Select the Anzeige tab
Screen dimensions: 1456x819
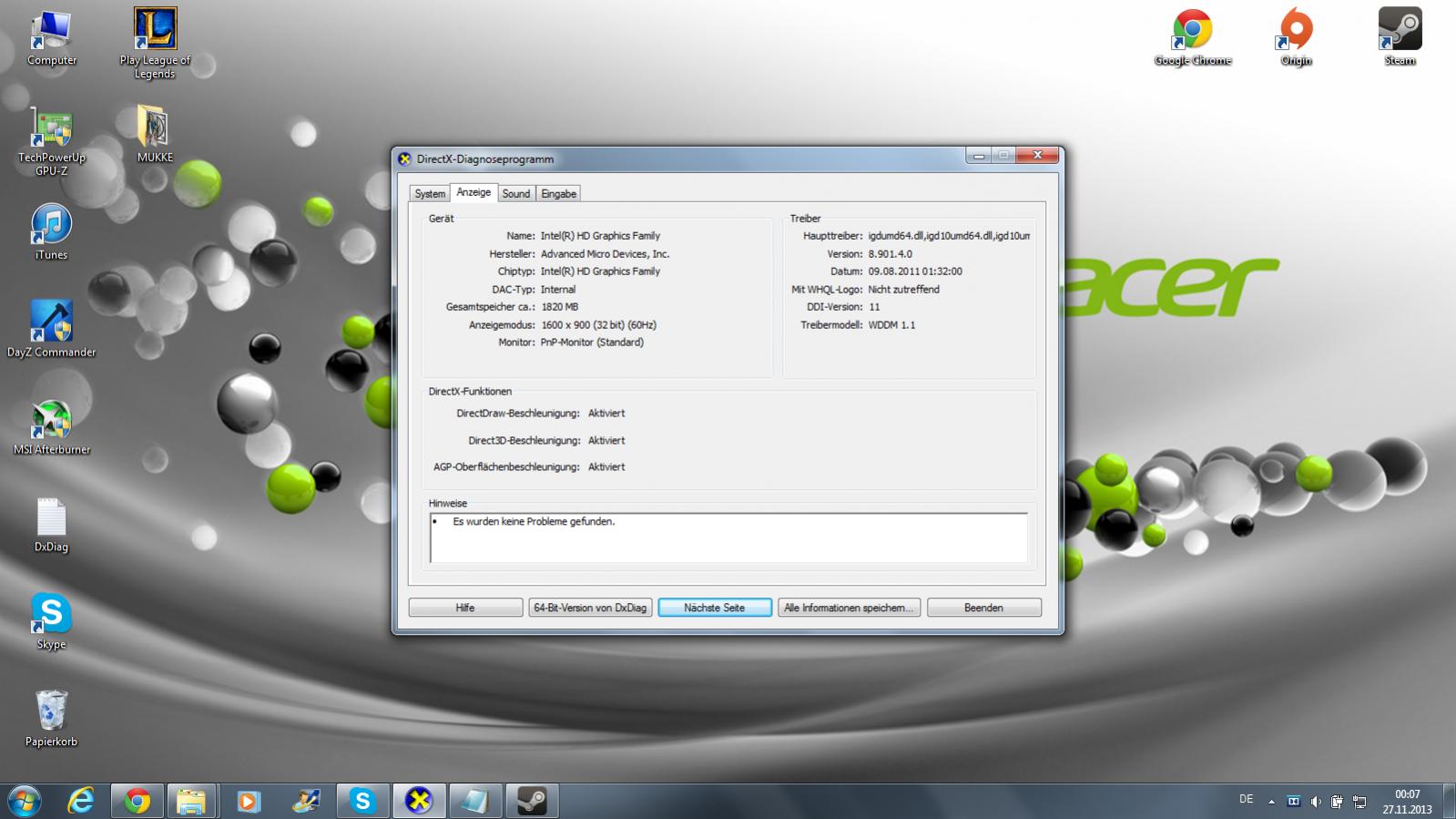point(473,192)
